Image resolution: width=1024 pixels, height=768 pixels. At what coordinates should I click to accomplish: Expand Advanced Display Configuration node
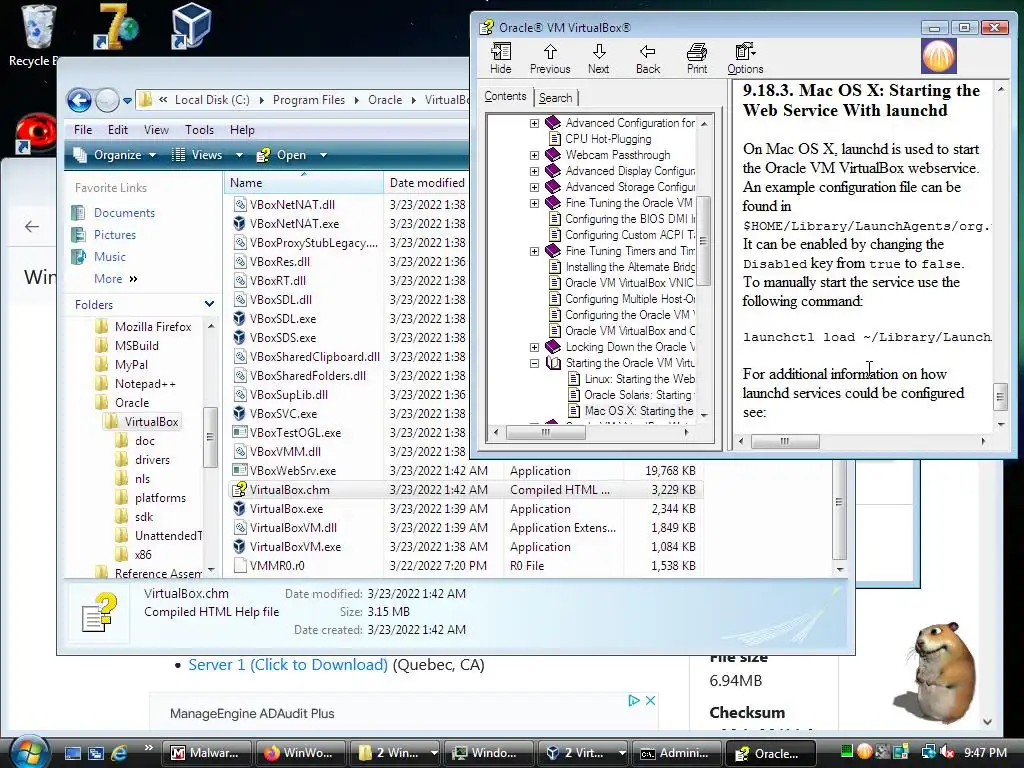[x=534, y=171]
